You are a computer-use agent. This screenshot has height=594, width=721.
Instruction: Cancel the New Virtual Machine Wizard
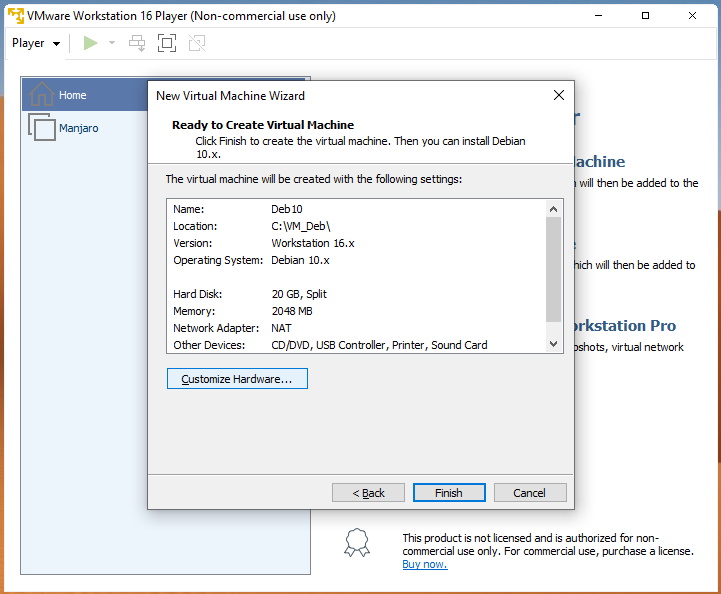point(530,493)
